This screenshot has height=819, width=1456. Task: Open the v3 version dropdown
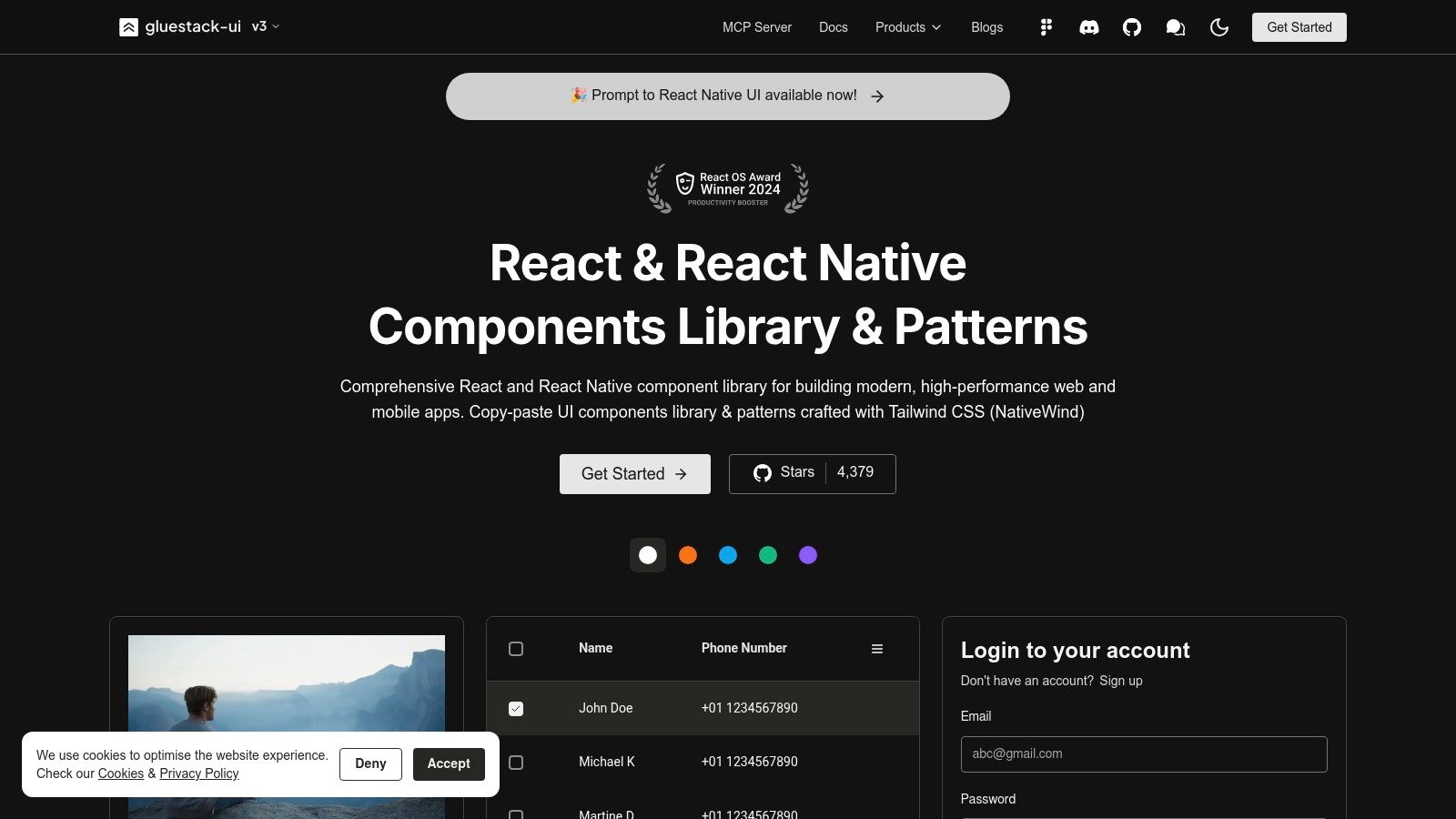click(x=266, y=27)
